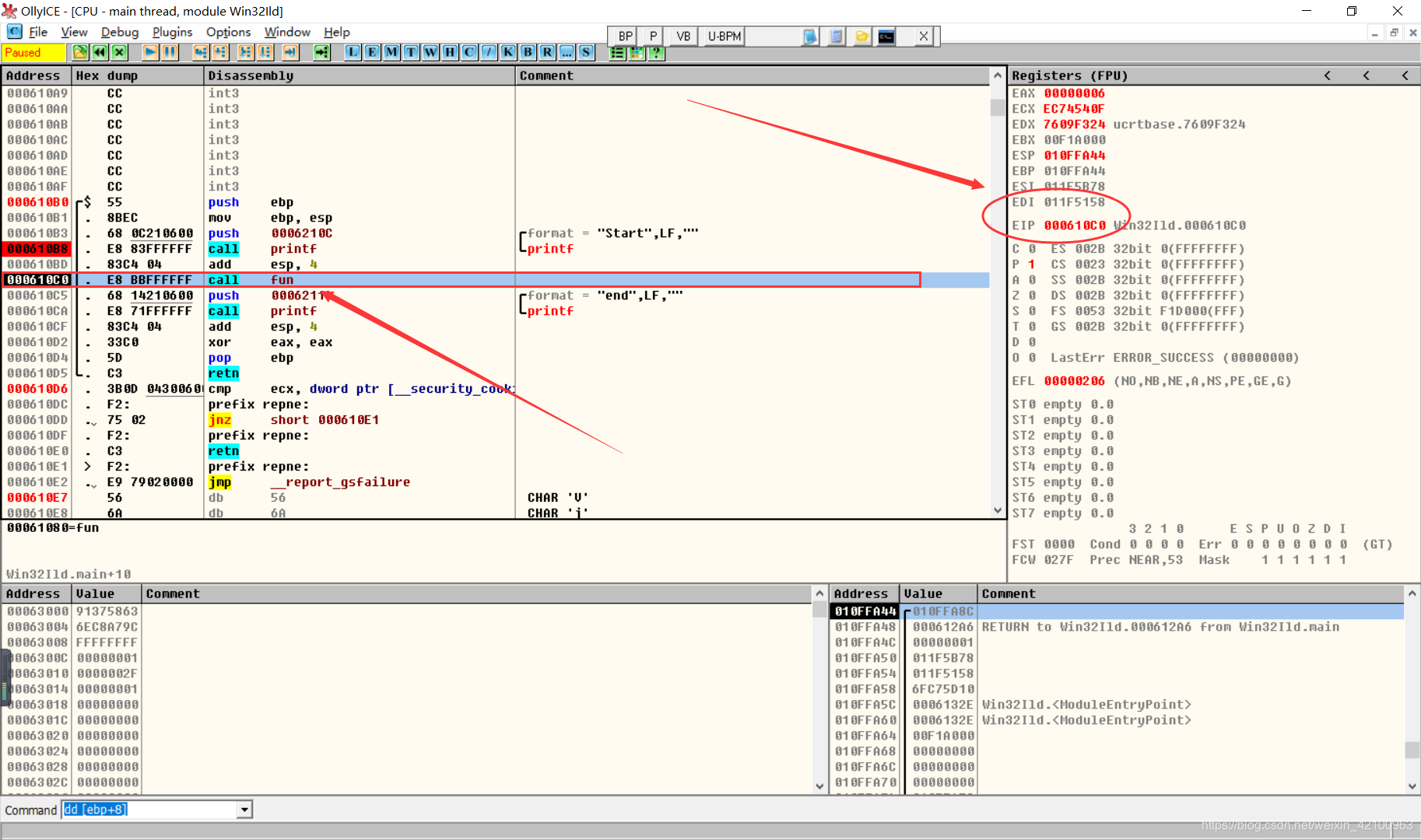Click the Open file toolbar icon
The height and width of the screenshot is (840, 1421).
80,52
